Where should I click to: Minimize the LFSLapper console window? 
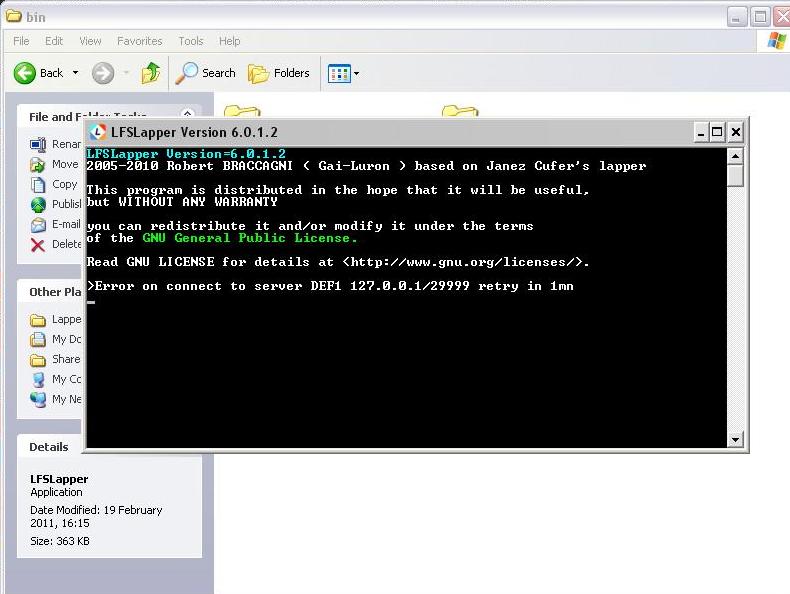pos(700,133)
